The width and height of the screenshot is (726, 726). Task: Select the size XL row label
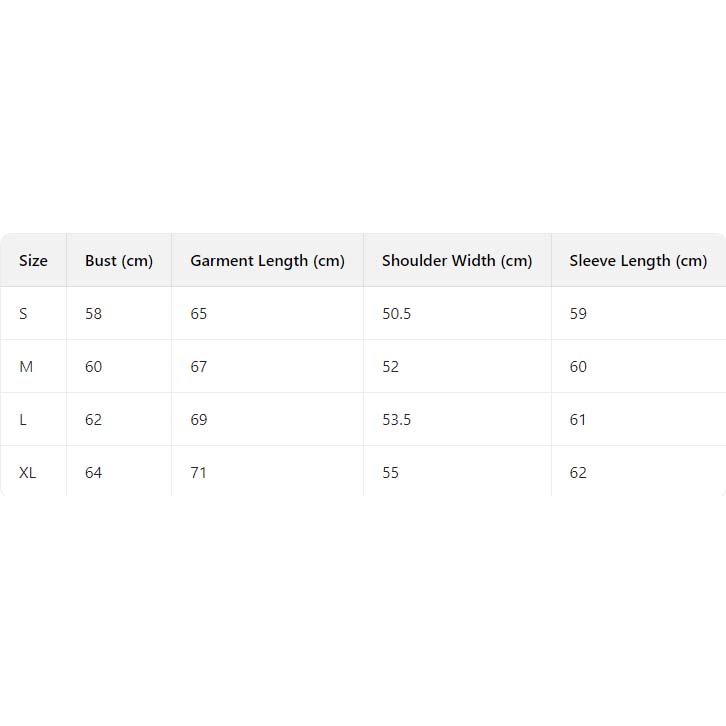[x=28, y=473]
